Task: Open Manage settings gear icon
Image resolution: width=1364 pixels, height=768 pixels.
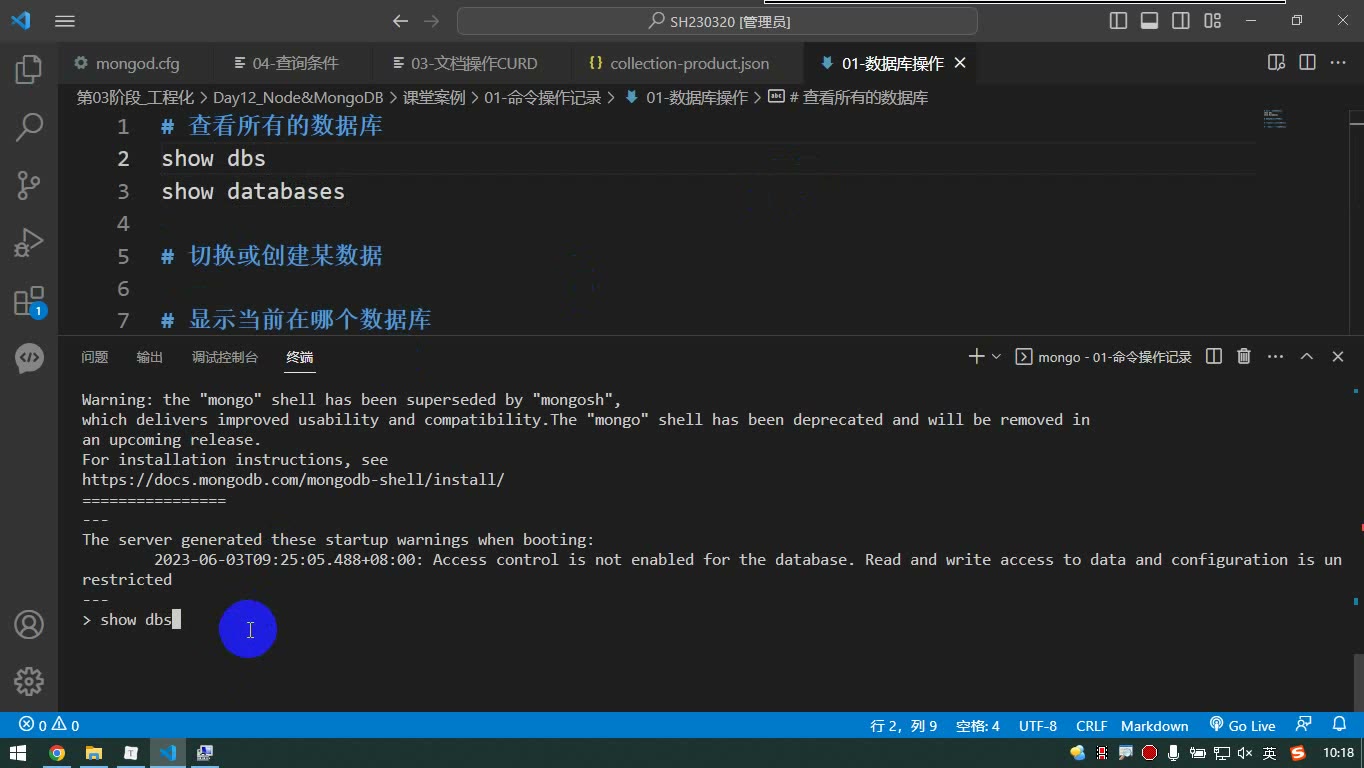Action: (29, 681)
